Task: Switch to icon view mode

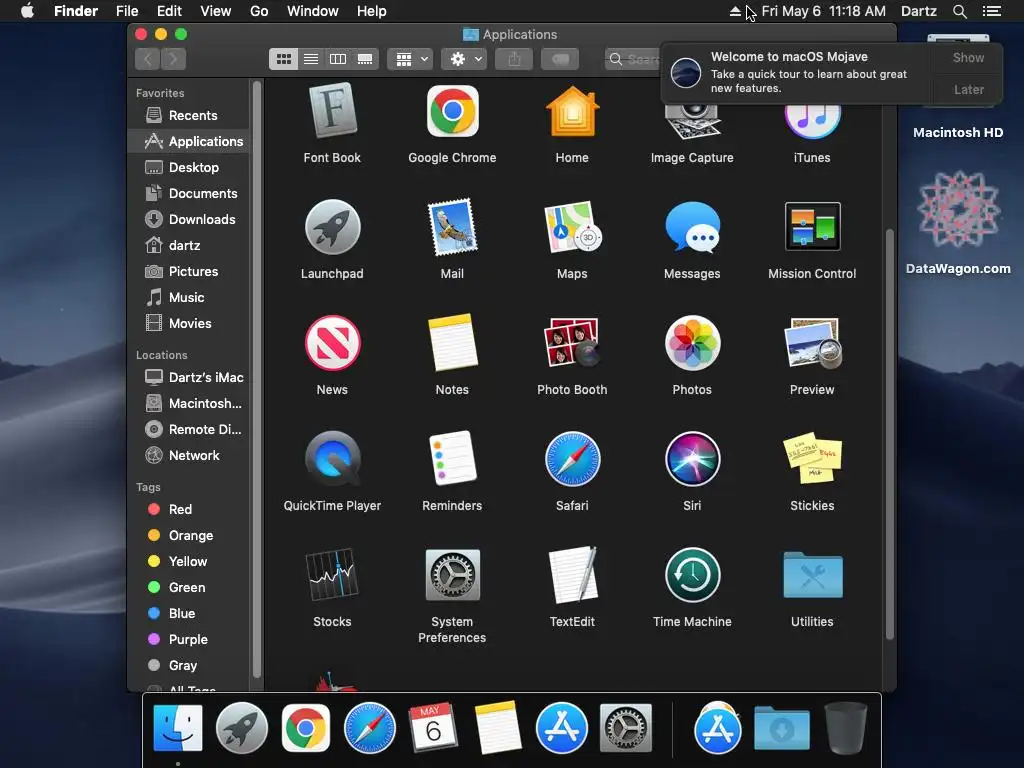Action: [x=283, y=59]
